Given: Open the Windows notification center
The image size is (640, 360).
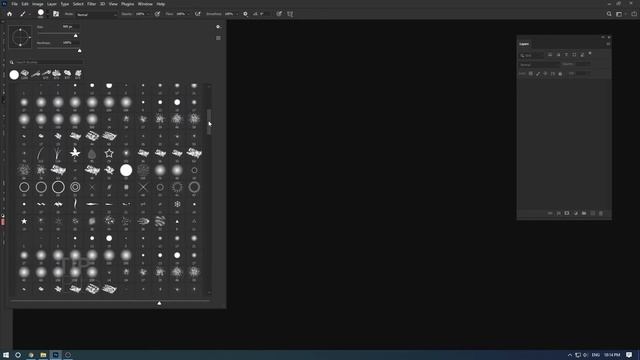Looking at the screenshot, I should pos(629,355).
